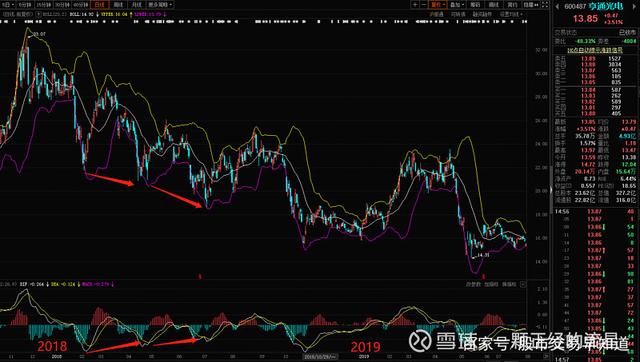640x362 pixels.
Task: Click the 14:57 trade row at bottom
Action: click(x=596, y=360)
